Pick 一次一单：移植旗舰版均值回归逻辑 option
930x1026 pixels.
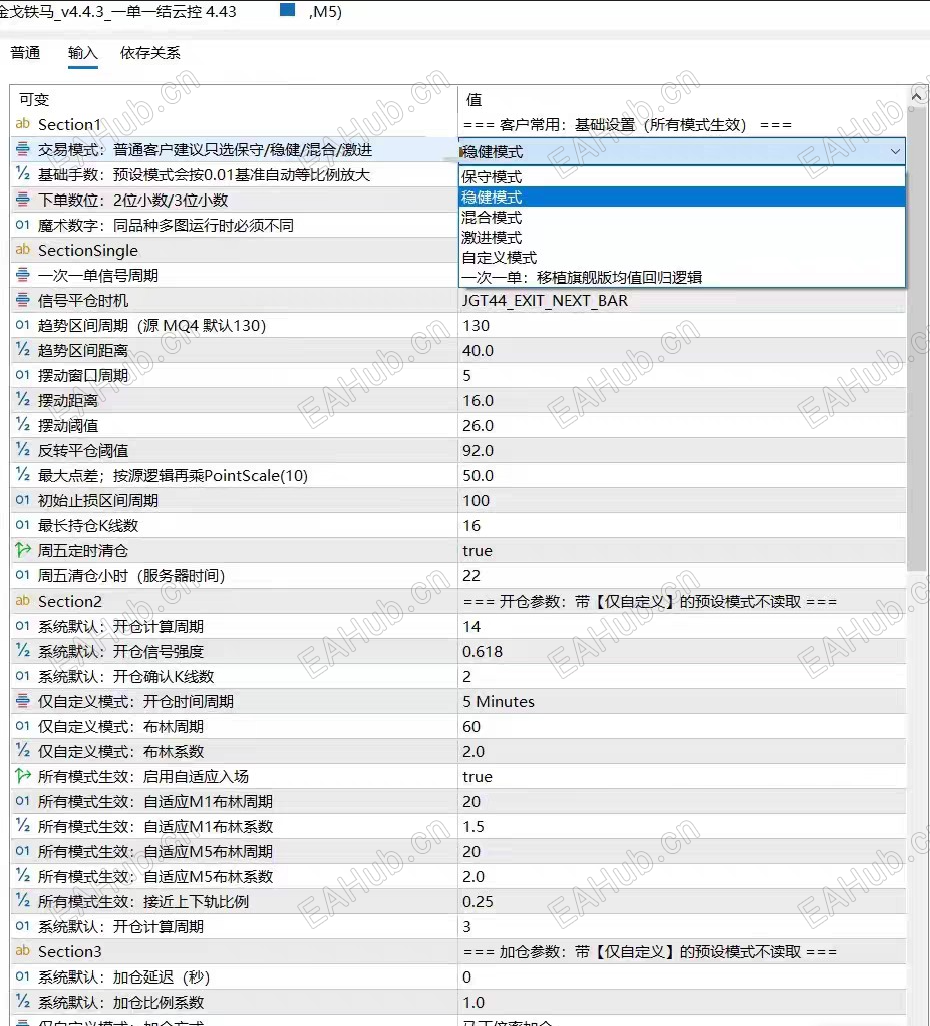tap(681, 277)
